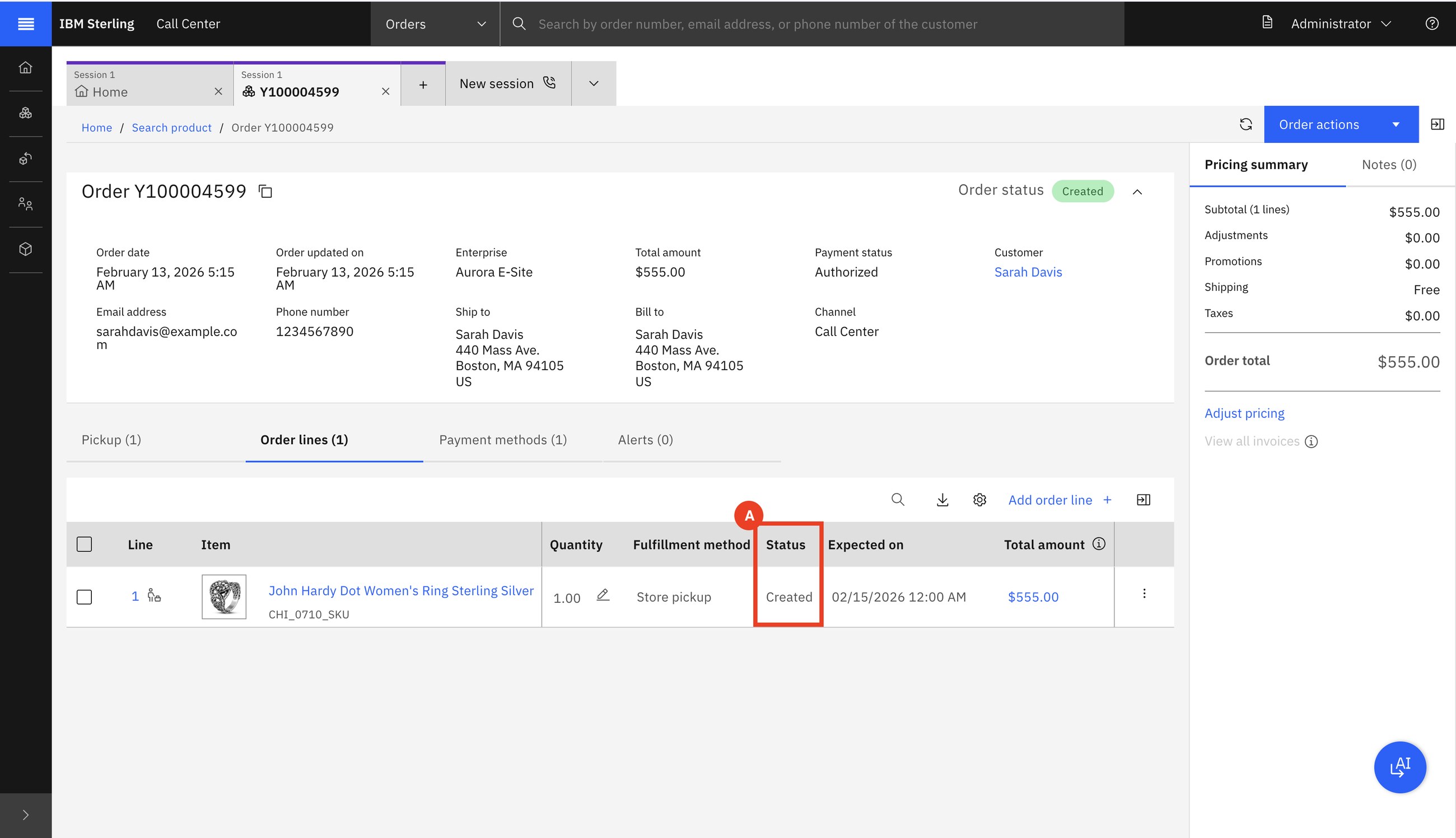Open the Administrator user menu

tap(1341, 24)
